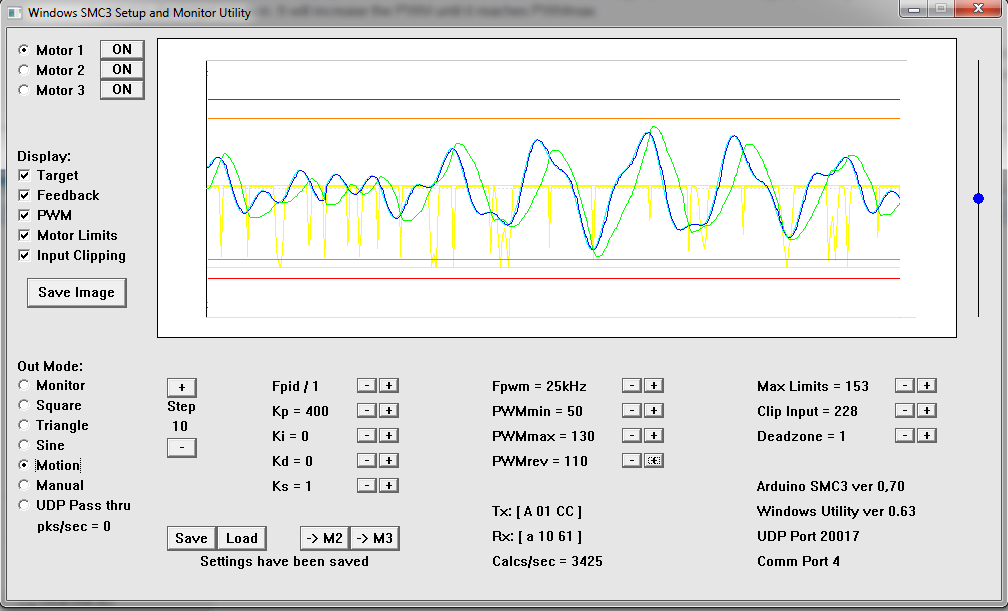Uncheck the Target display checkbox

coord(24,175)
